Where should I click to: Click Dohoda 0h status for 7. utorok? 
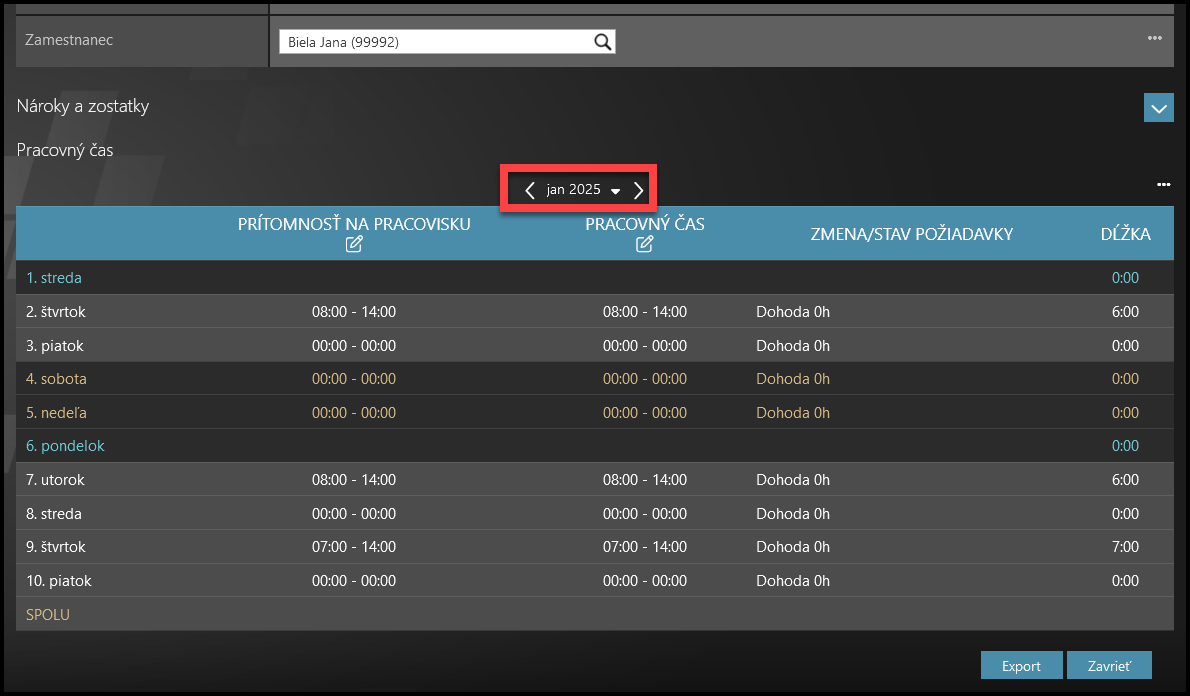(x=793, y=480)
